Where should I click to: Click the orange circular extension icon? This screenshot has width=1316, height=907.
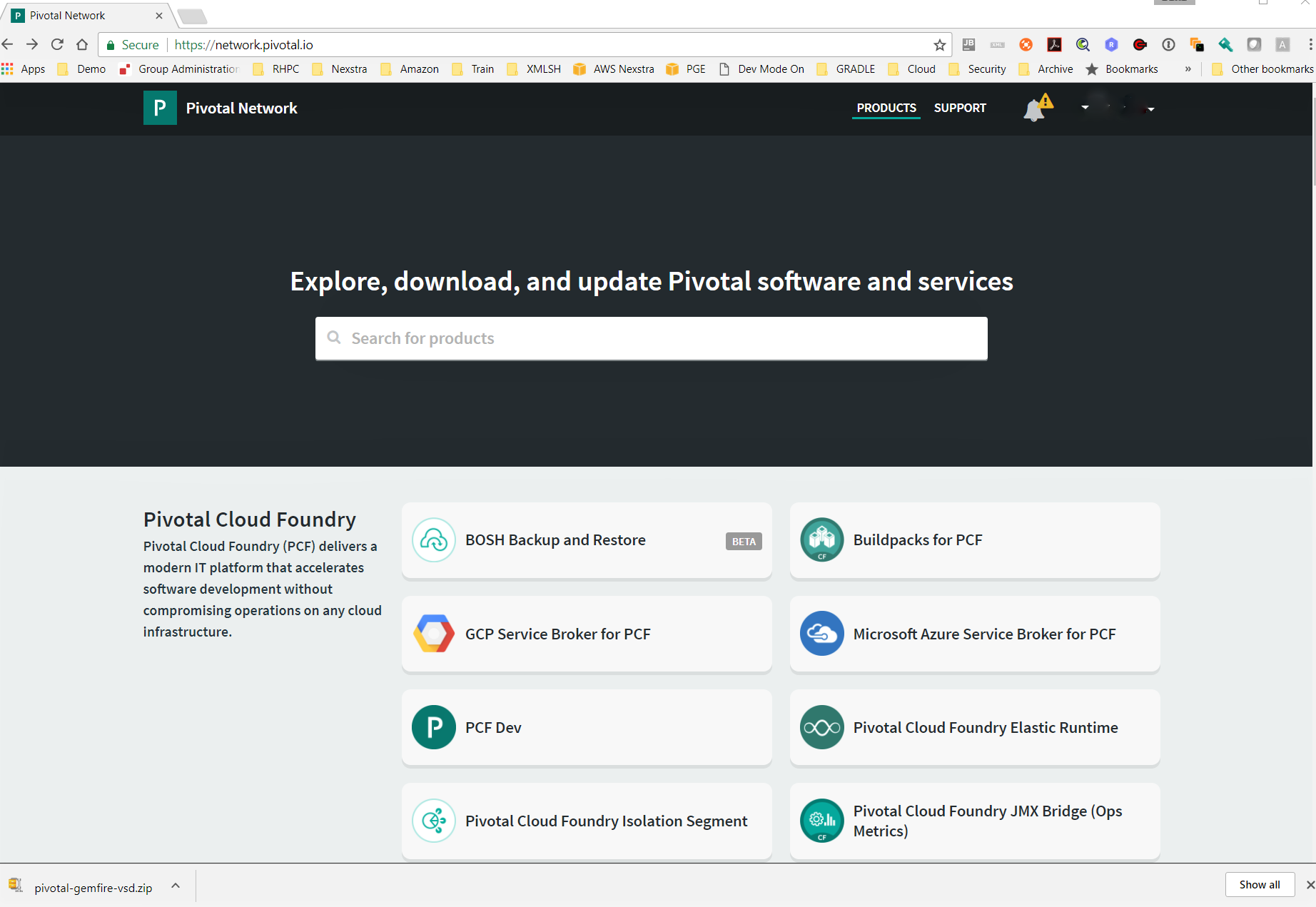(x=1026, y=45)
